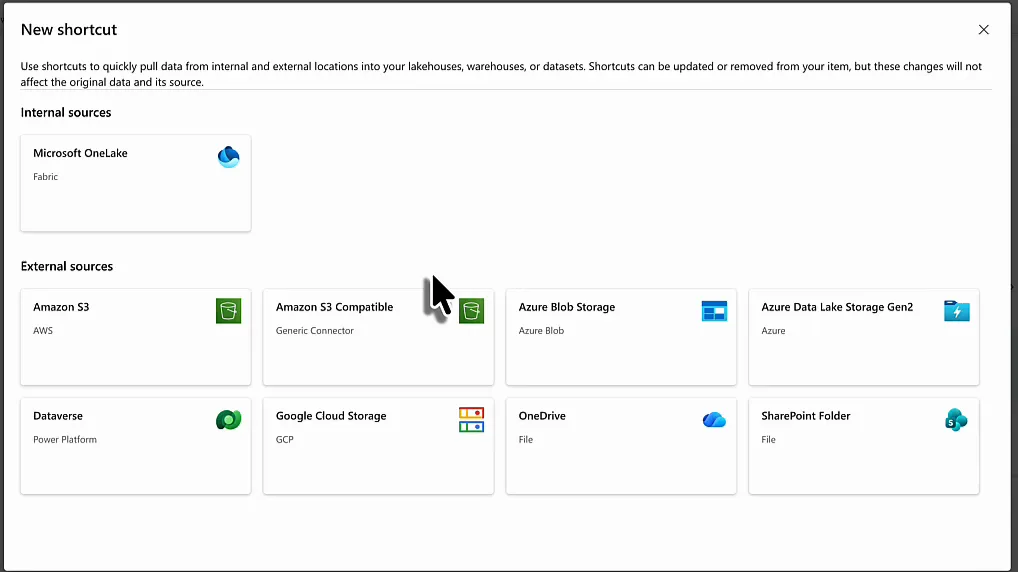Click the File subtitle under OneDrive
The height and width of the screenshot is (572, 1018).
pyautogui.click(x=526, y=440)
